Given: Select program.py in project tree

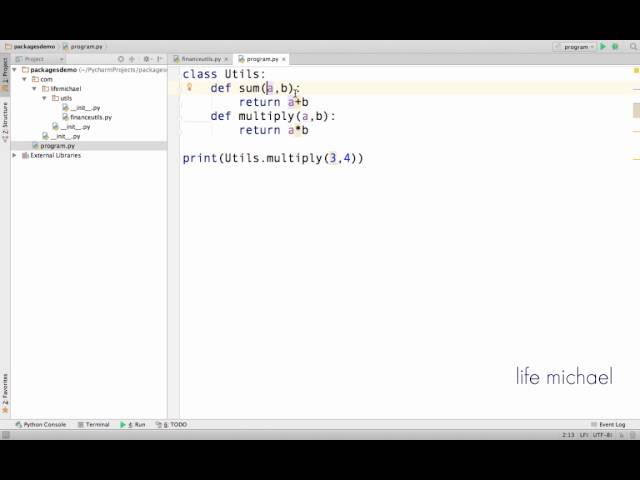Looking at the screenshot, I should tap(53, 146).
